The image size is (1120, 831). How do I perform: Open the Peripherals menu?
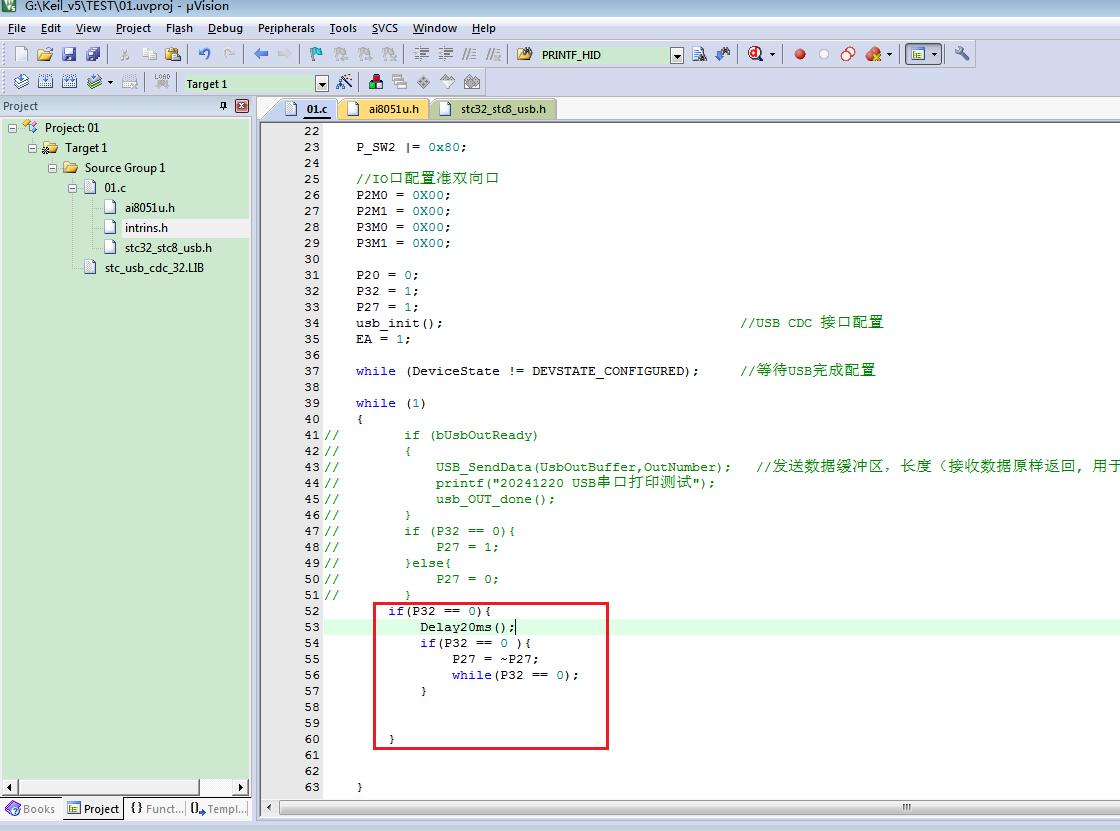coord(286,28)
